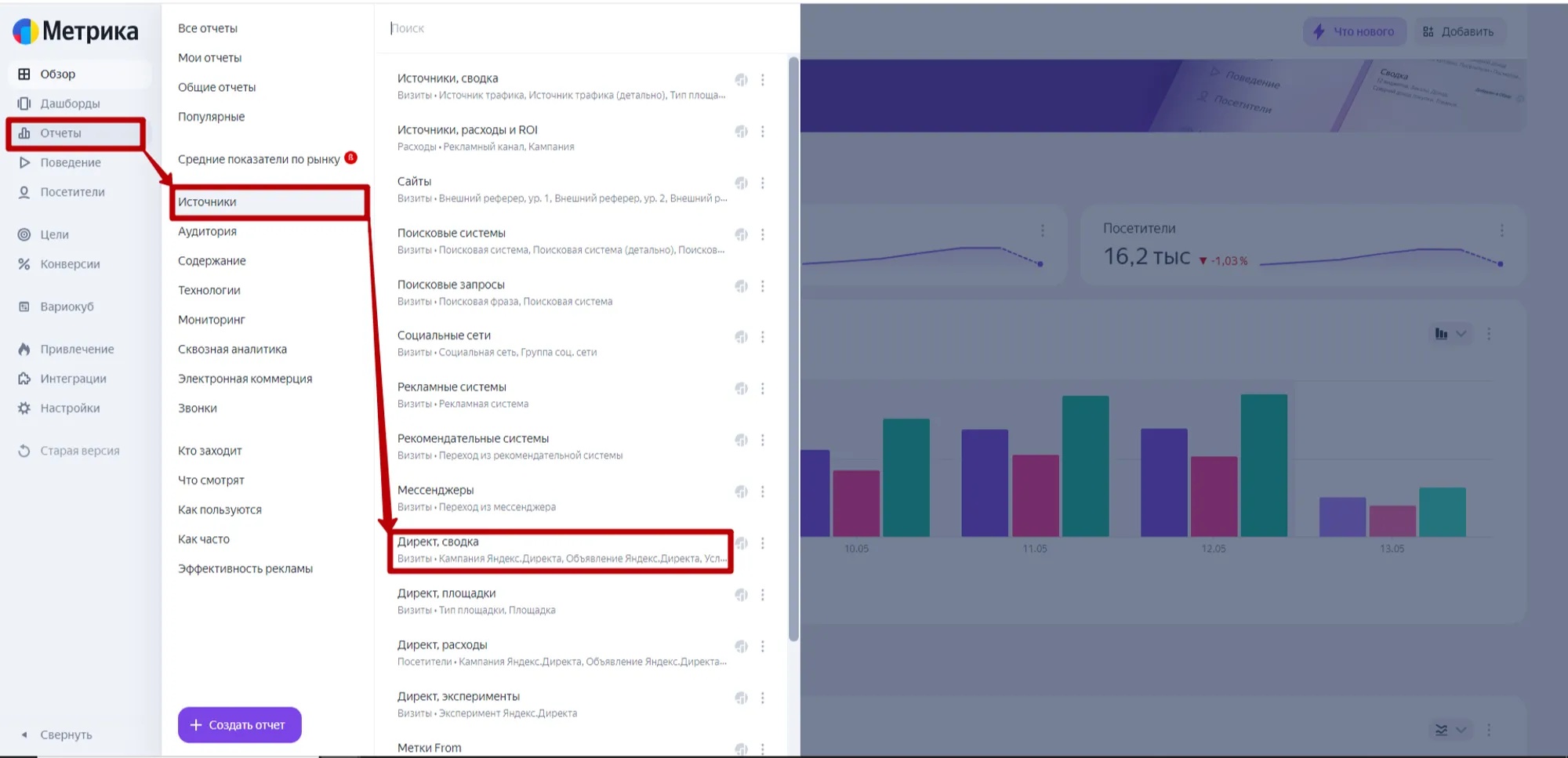Screen dimensions: 1568x758
Task: Click the Варикуб sidebar icon
Action: tap(24, 306)
